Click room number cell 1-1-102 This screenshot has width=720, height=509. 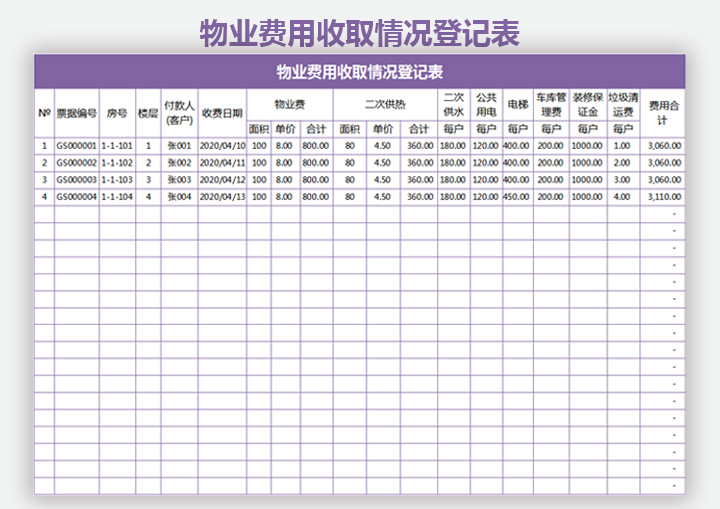click(117, 163)
